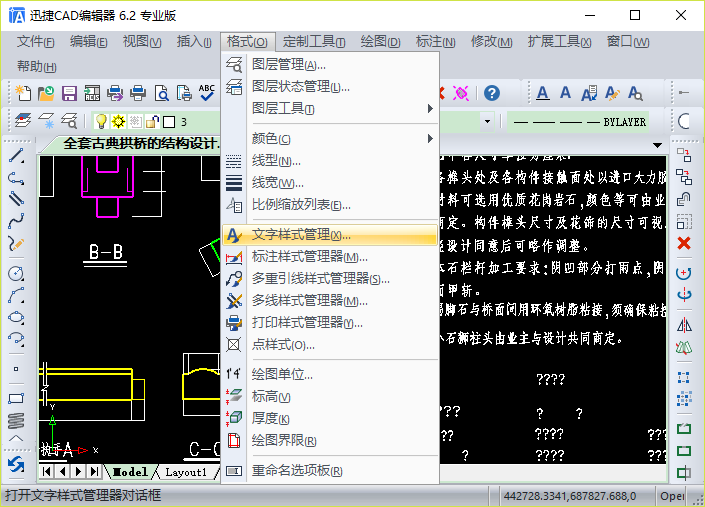Screen dimensions: 705x507
Task: Expand the 图层工具 submenu arrow
Action: coord(430,108)
